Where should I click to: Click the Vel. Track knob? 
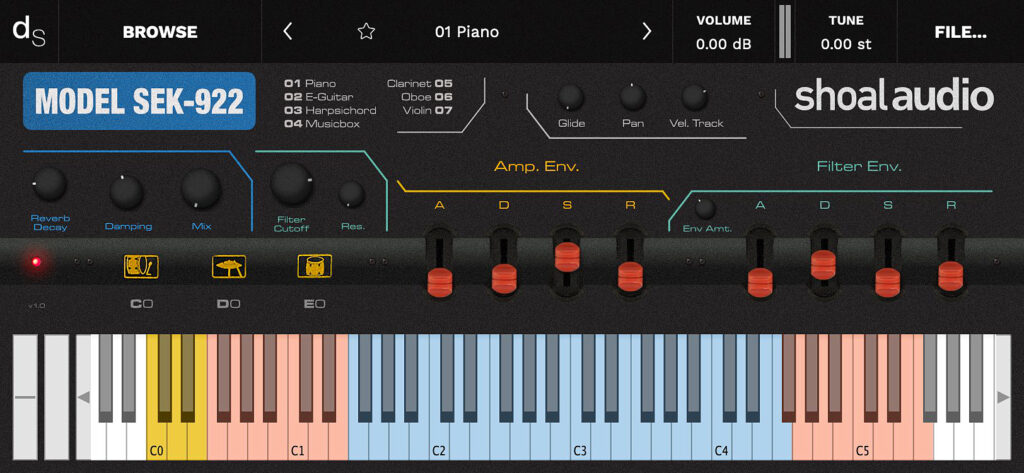[x=695, y=97]
